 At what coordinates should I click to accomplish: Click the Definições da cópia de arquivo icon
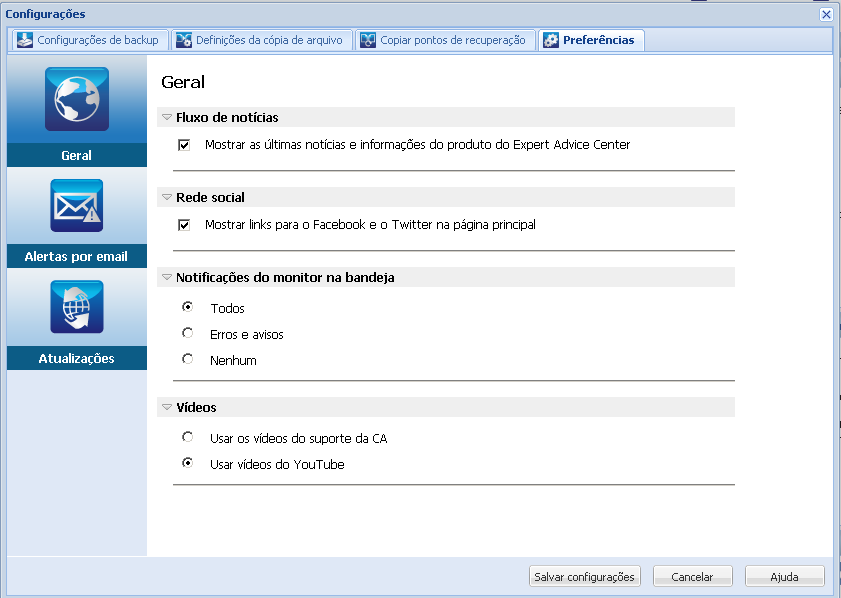click(x=184, y=40)
